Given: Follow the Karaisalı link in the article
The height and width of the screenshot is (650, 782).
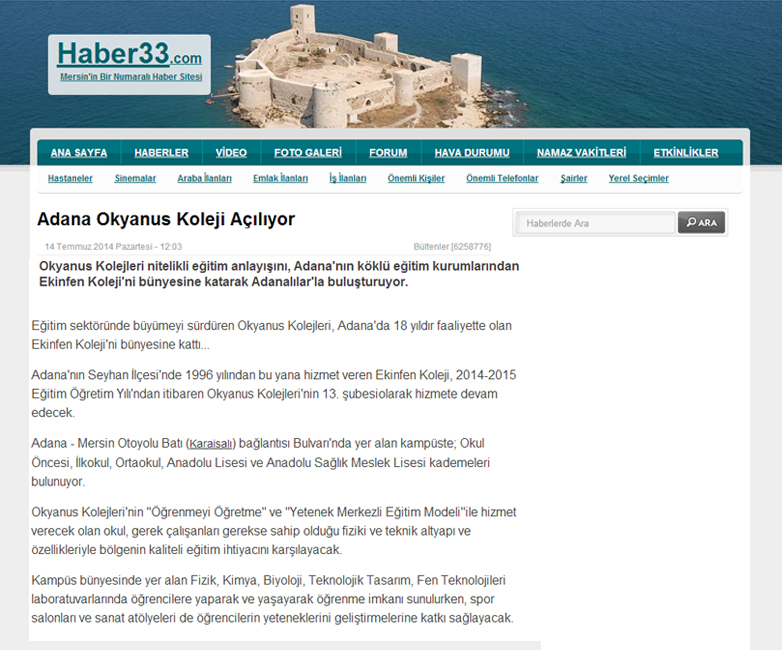Looking at the screenshot, I should (211, 444).
